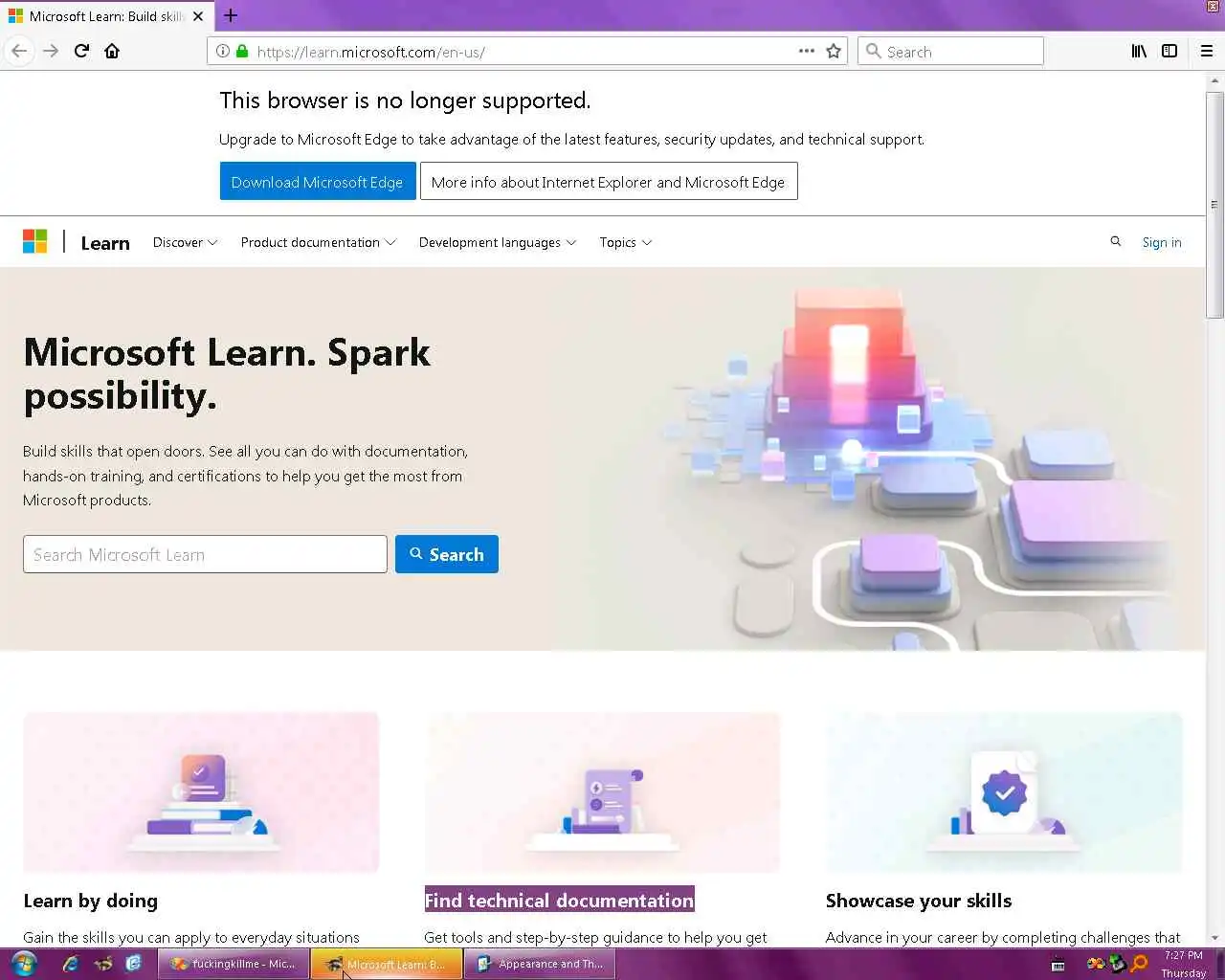Image resolution: width=1225 pixels, height=980 pixels.
Task: Open page actions three-dot menu in address bar
Action: (807, 51)
